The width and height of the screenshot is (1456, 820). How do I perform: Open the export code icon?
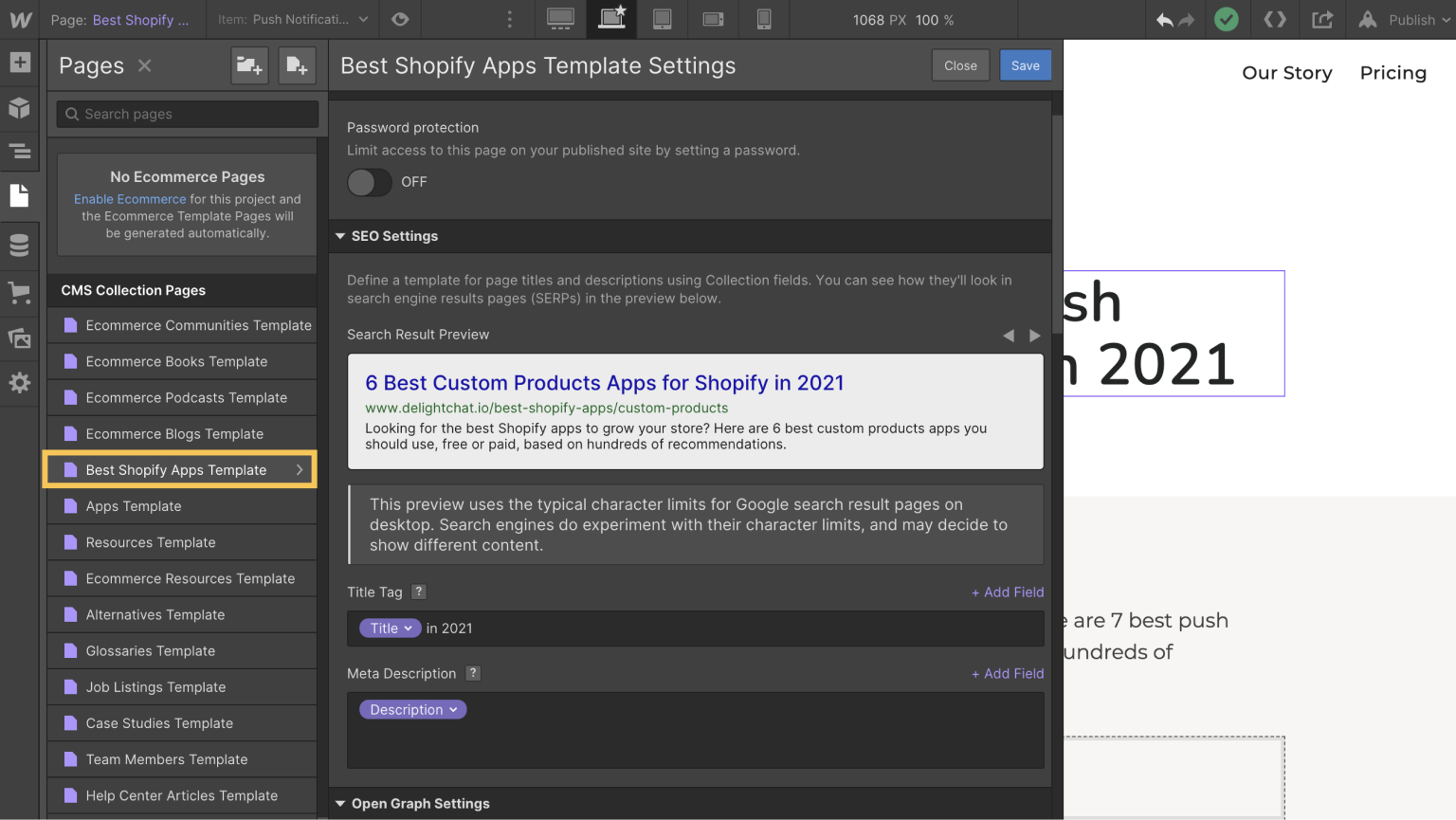1275,19
